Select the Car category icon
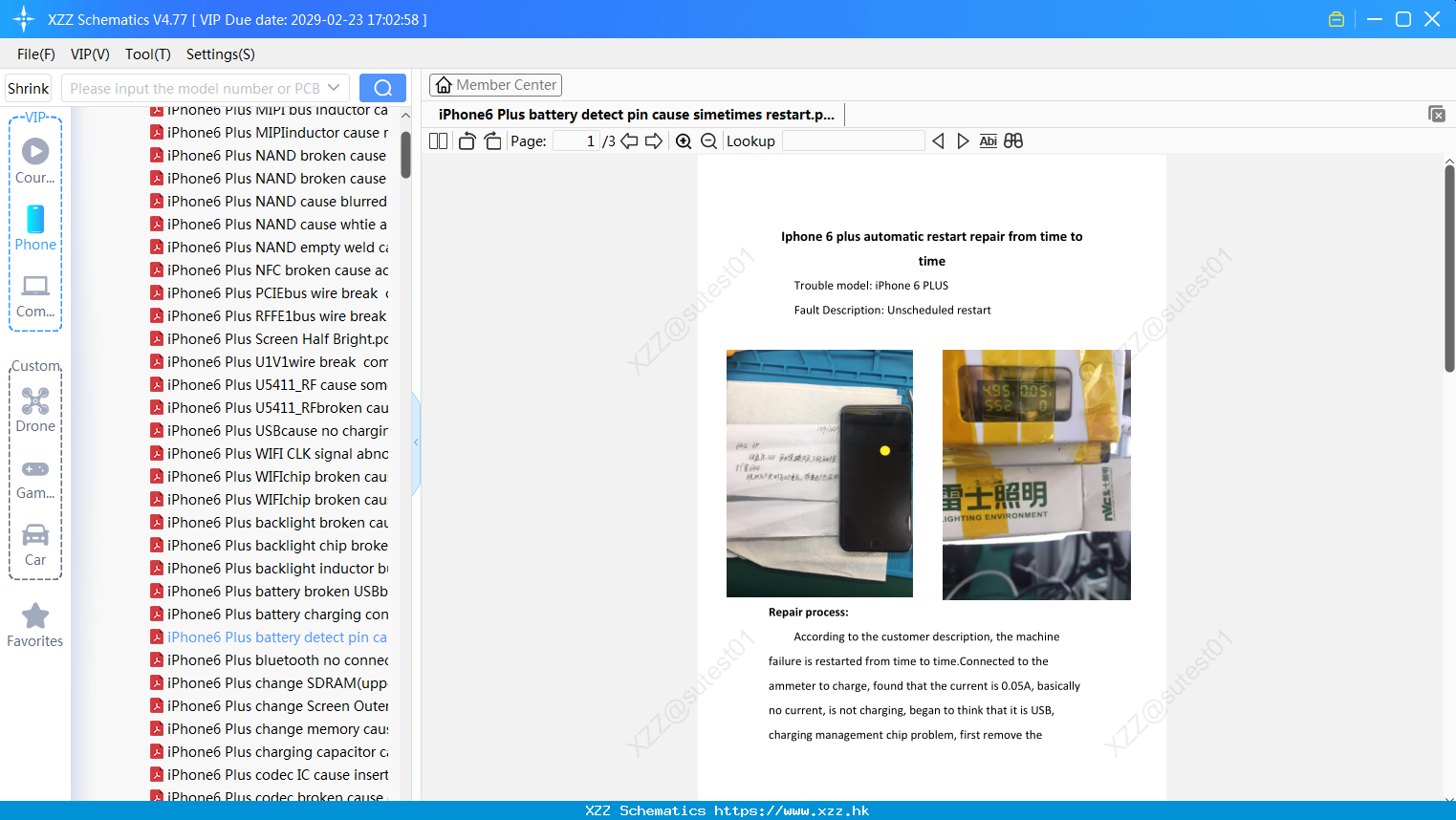 coord(35,545)
